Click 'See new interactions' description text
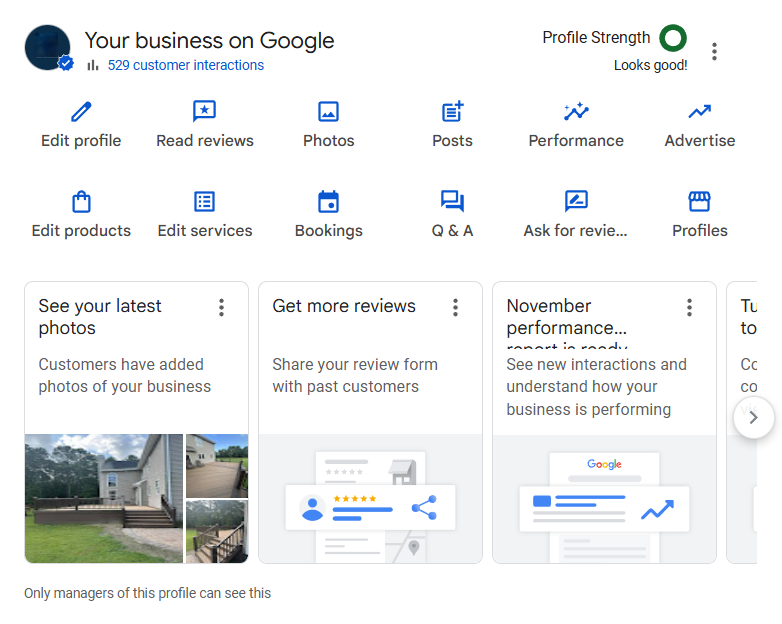This screenshot has width=782, height=624. [x=596, y=387]
